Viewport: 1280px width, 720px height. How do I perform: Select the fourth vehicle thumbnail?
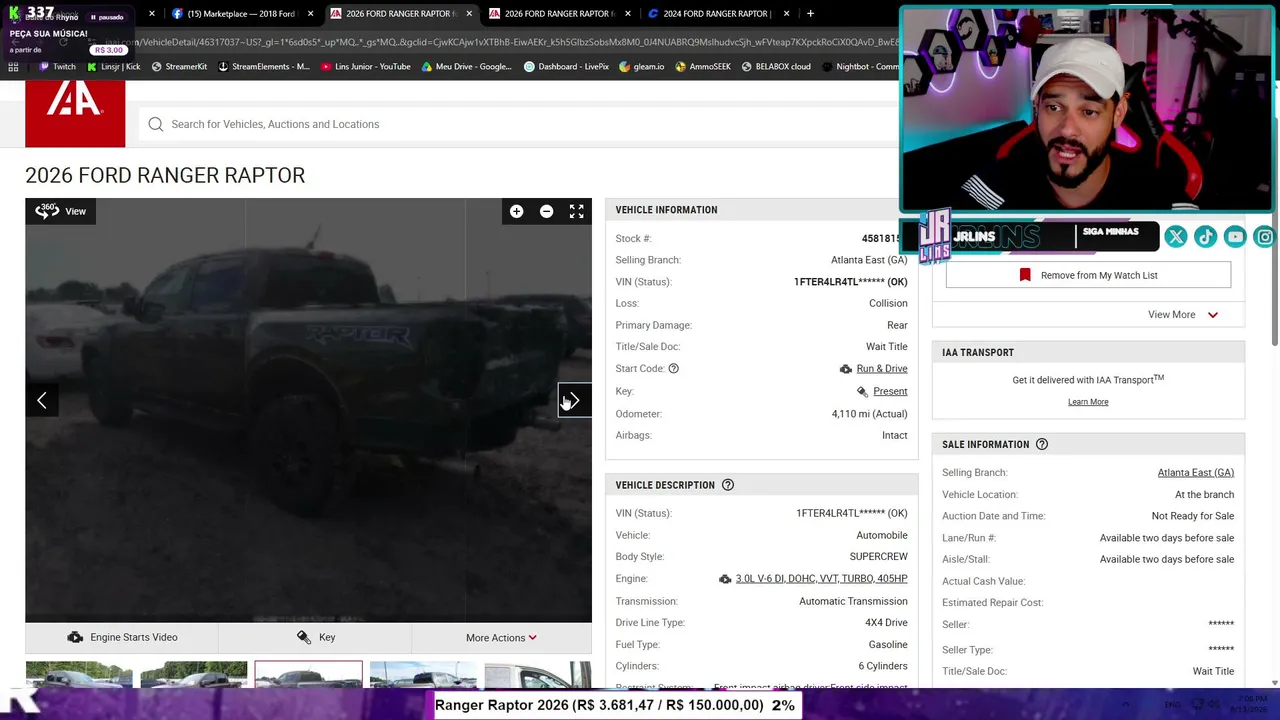(423, 675)
